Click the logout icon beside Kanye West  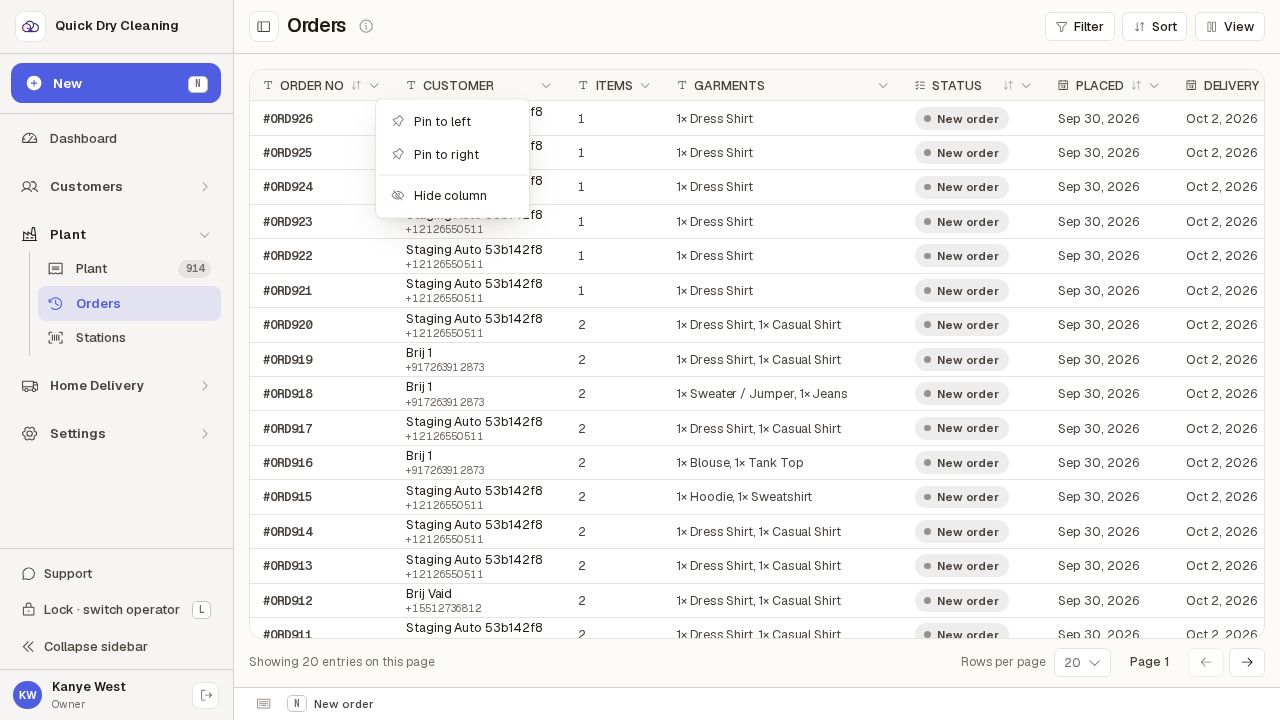point(206,695)
